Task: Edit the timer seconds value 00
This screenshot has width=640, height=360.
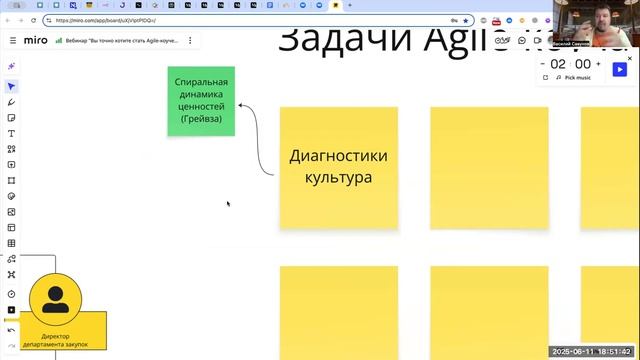Action: (583, 64)
